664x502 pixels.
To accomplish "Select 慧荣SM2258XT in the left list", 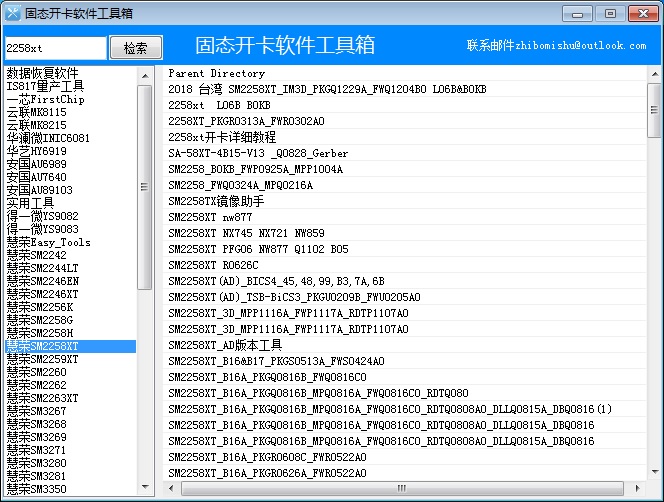I will [x=42, y=346].
